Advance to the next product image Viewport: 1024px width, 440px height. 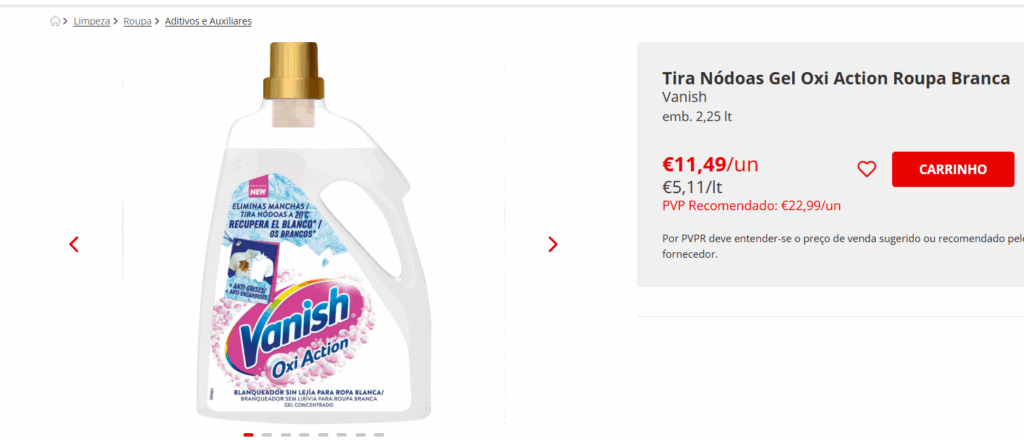(553, 244)
